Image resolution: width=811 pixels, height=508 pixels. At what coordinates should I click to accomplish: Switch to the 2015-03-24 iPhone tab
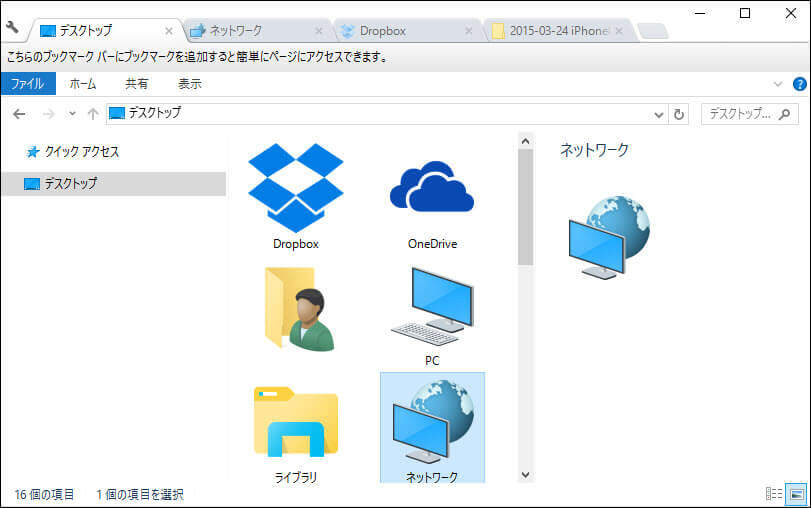(x=559, y=31)
